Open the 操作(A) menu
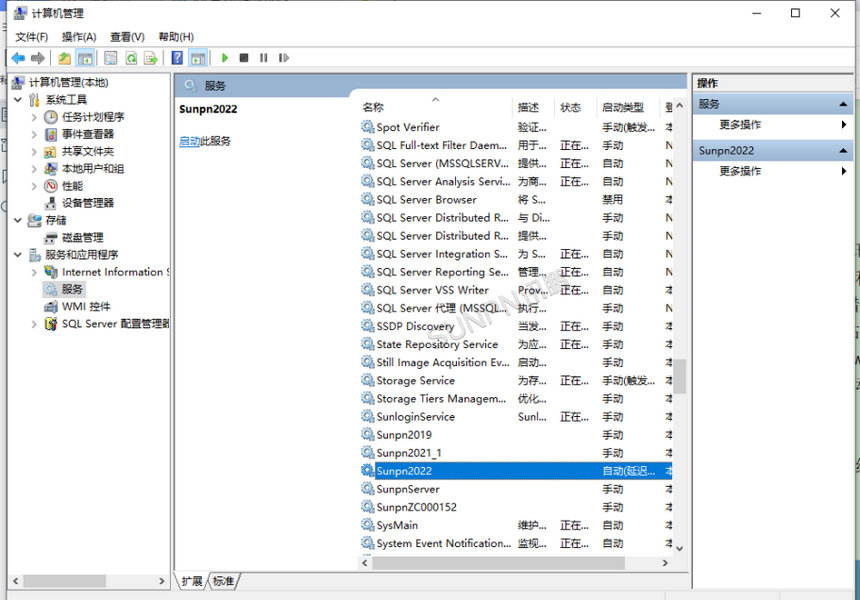 click(79, 37)
